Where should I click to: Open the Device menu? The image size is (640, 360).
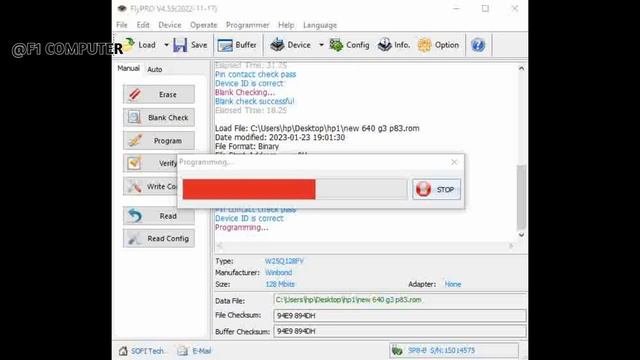click(170, 25)
